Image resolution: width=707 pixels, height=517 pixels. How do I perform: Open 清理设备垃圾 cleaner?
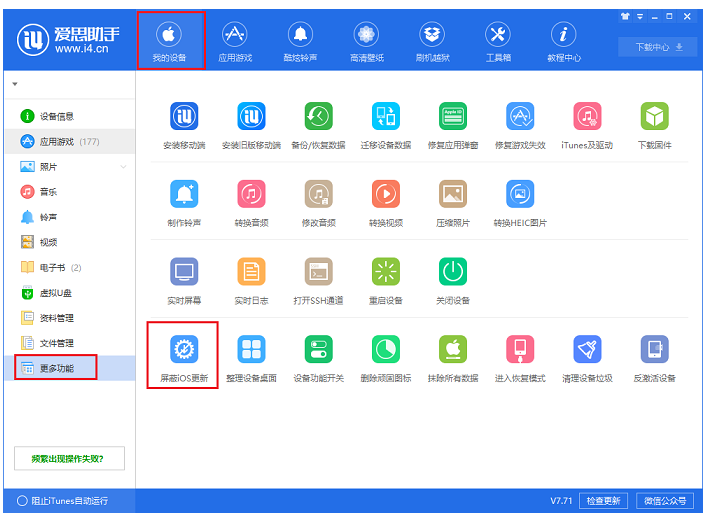tap(587, 349)
